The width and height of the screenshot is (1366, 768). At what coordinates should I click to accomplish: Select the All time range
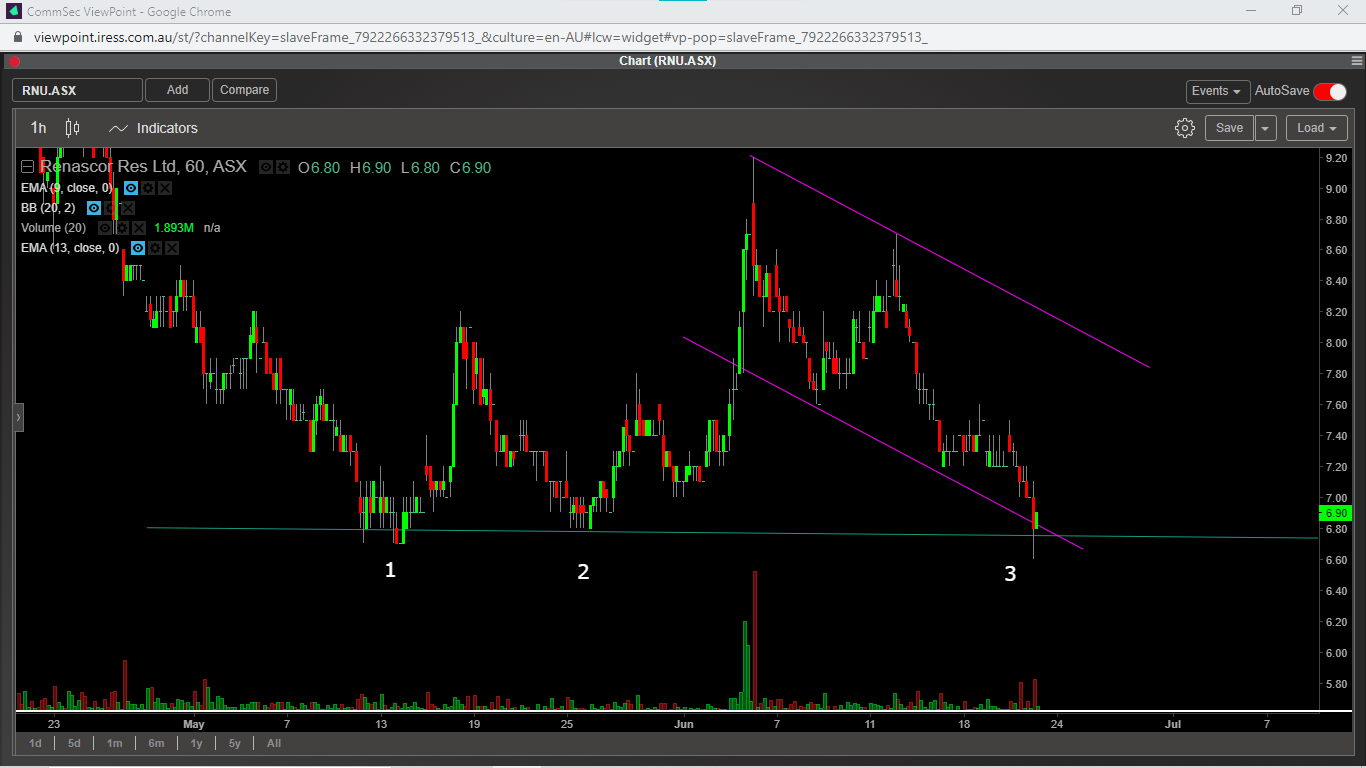click(274, 743)
